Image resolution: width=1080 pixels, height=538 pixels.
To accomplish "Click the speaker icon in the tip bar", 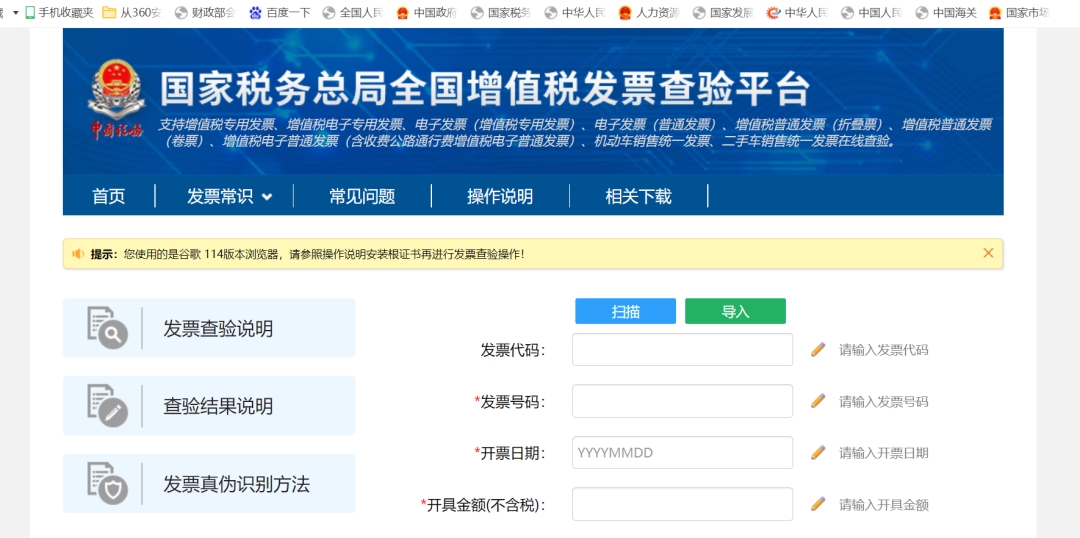I will click(78, 254).
